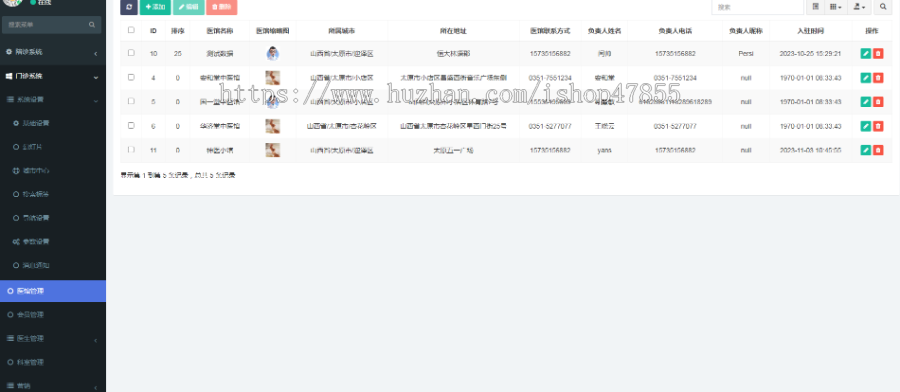Click the green 添加 button
The image size is (900, 392).
[x=155, y=7]
